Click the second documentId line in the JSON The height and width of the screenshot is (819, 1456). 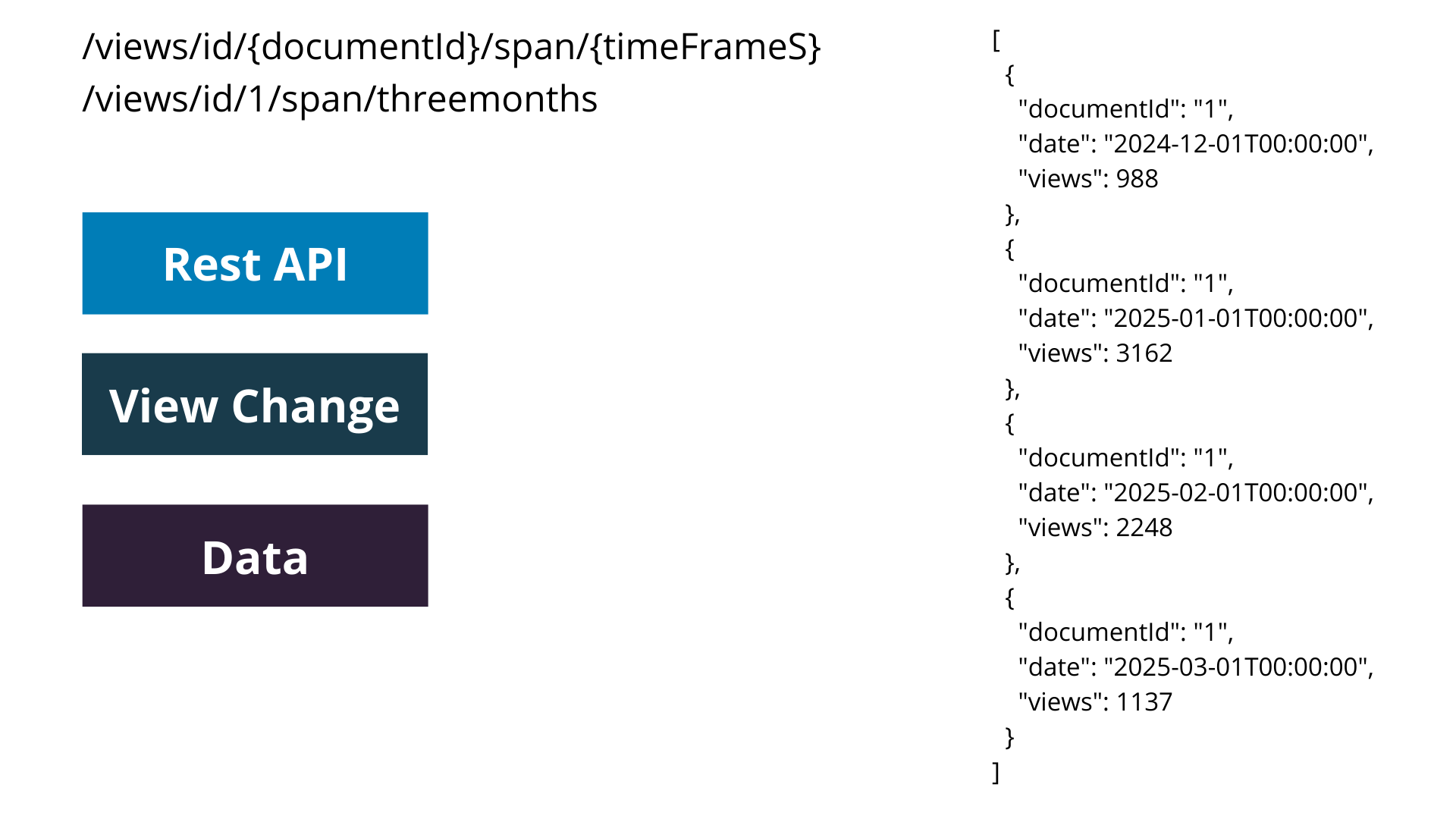tap(1126, 284)
